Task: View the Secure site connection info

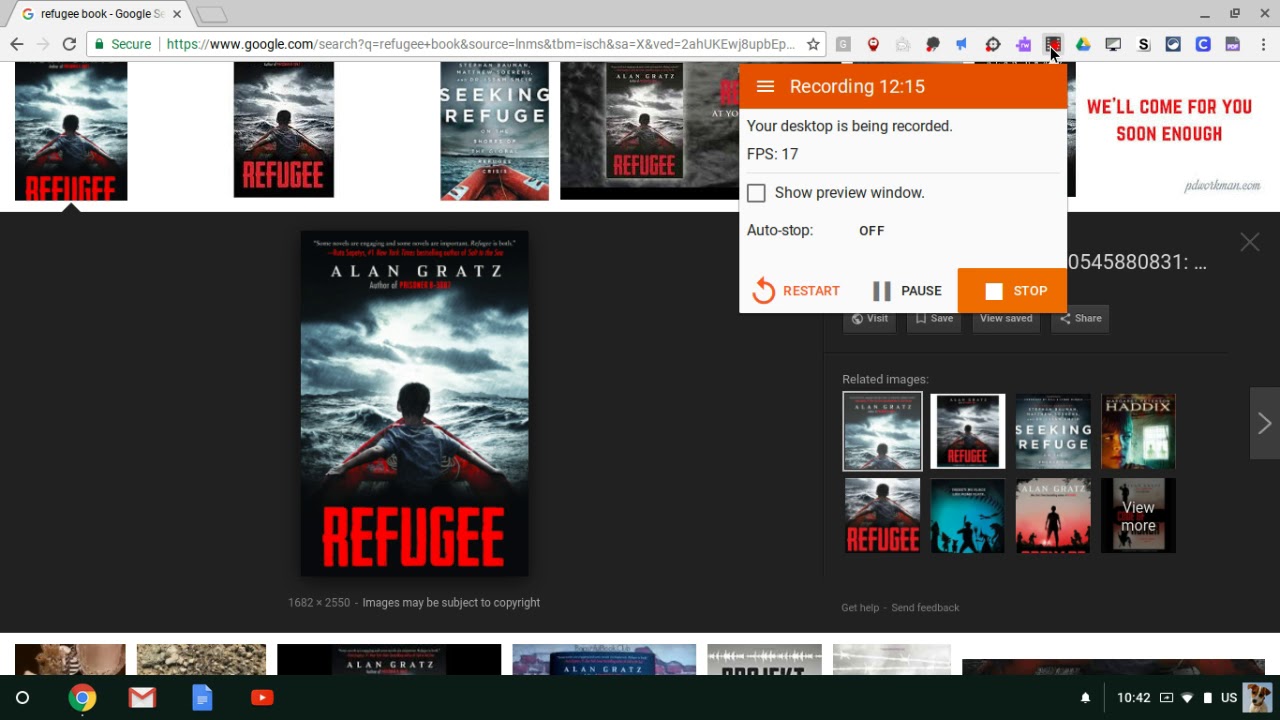Action: [121, 44]
